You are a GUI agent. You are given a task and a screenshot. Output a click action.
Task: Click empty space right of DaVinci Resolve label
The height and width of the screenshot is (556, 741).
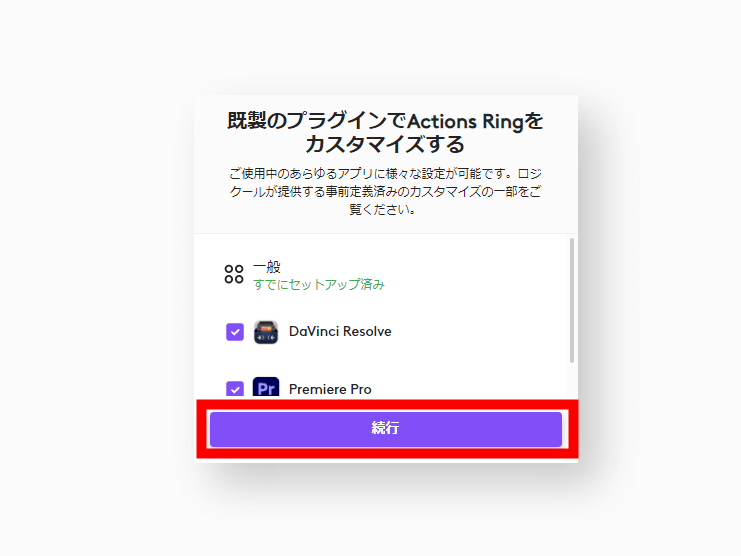477,332
